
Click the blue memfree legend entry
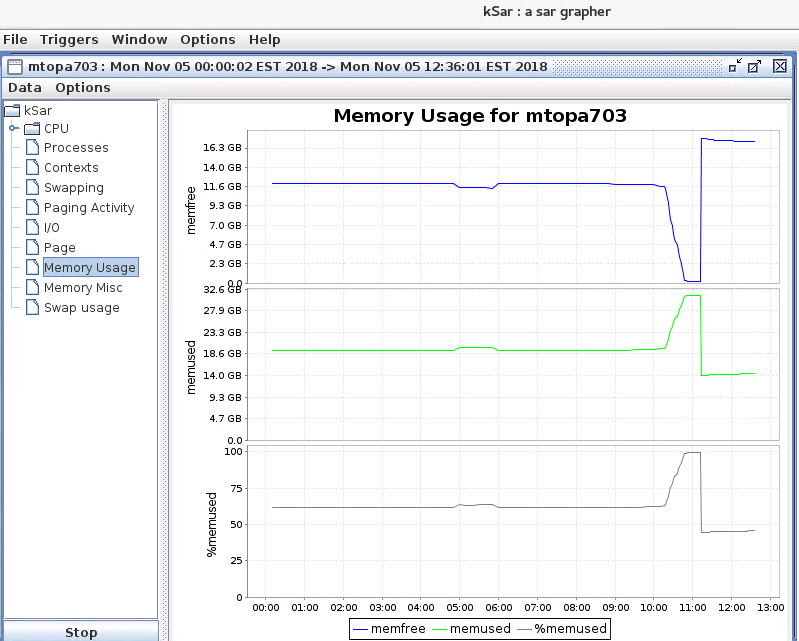389,629
